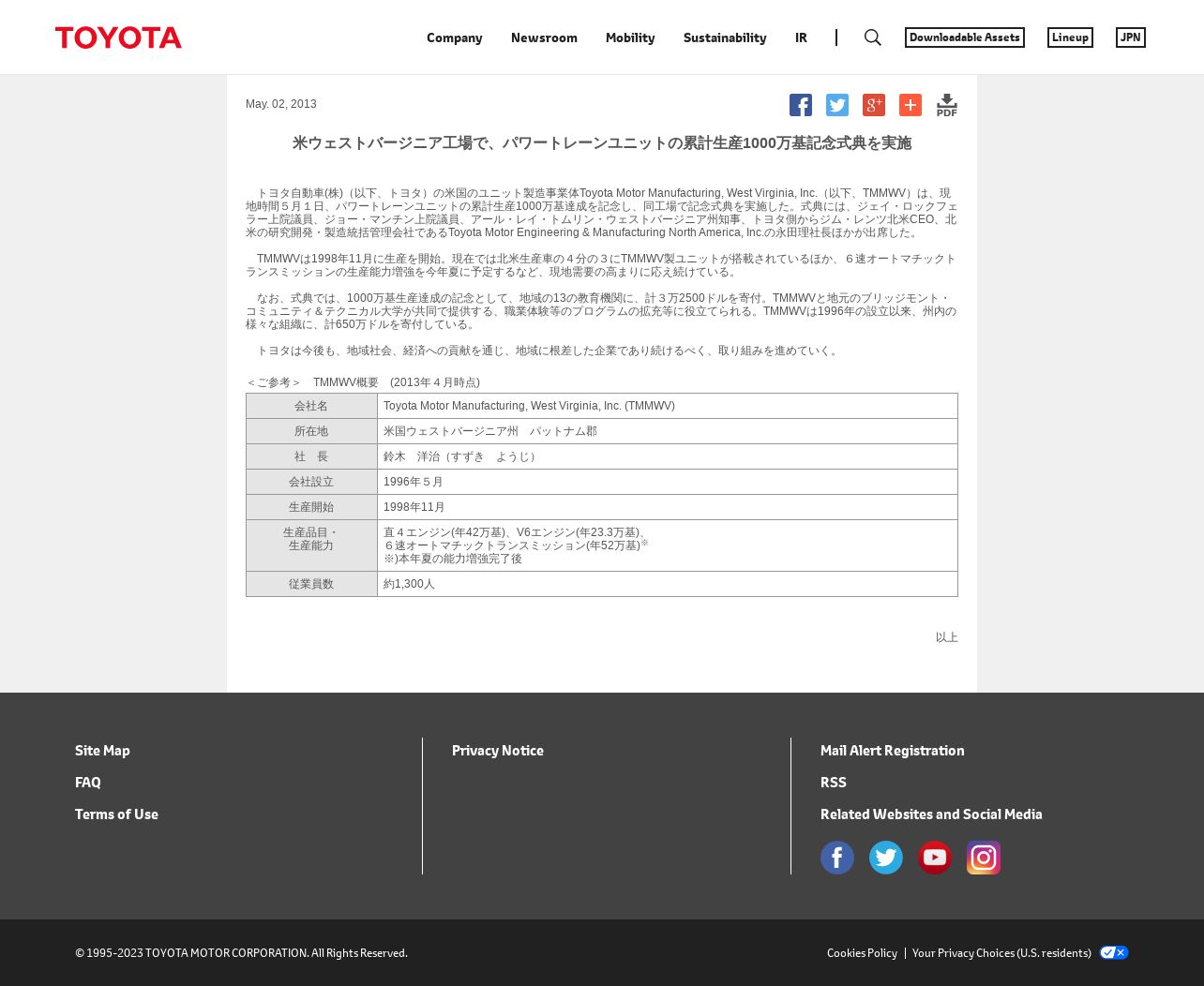Click the article headline about 1000万基
This screenshot has width=1204, height=986.
602,143
